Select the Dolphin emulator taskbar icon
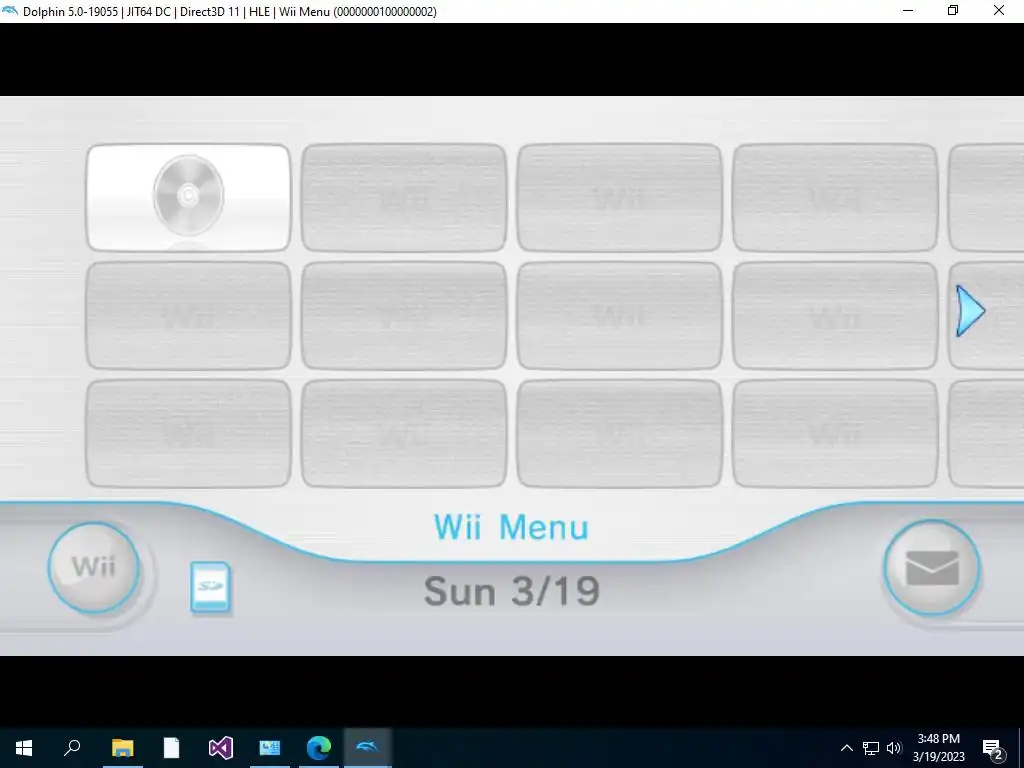The height and width of the screenshot is (768, 1024). (368, 747)
